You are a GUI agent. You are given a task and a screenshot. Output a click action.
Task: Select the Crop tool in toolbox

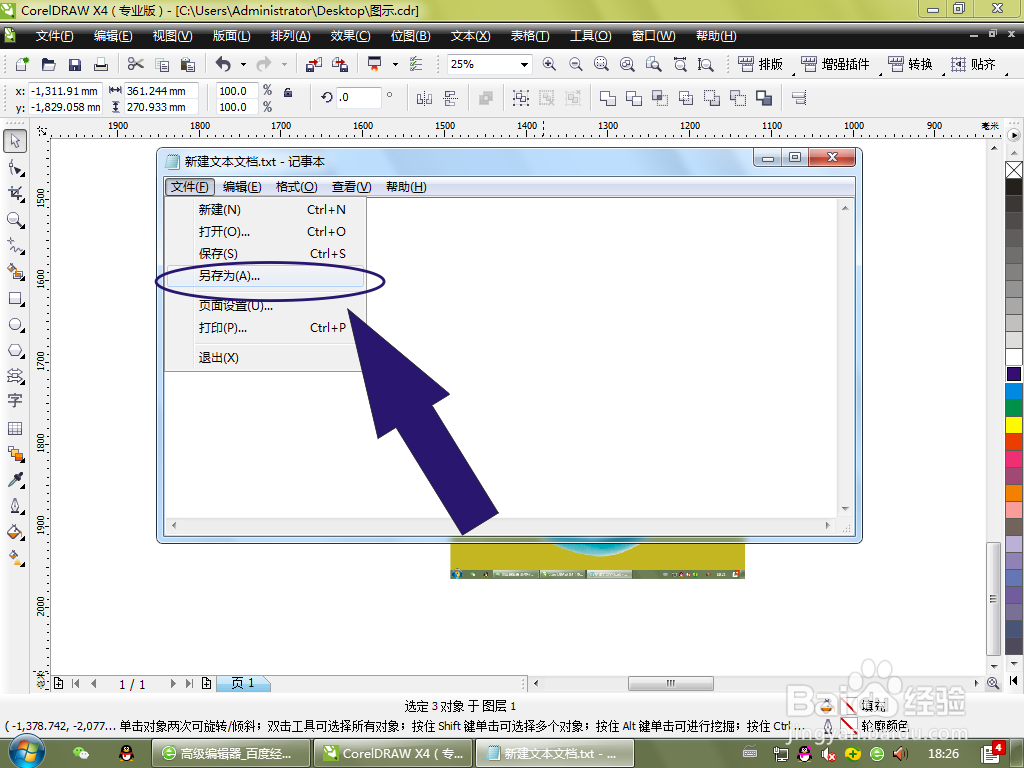pos(15,194)
